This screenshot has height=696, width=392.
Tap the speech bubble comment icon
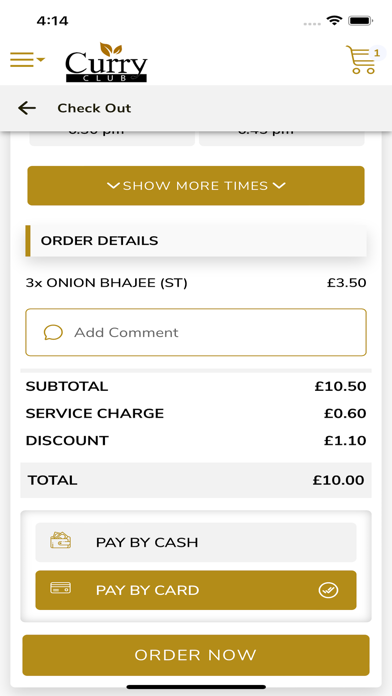pos(53,332)
